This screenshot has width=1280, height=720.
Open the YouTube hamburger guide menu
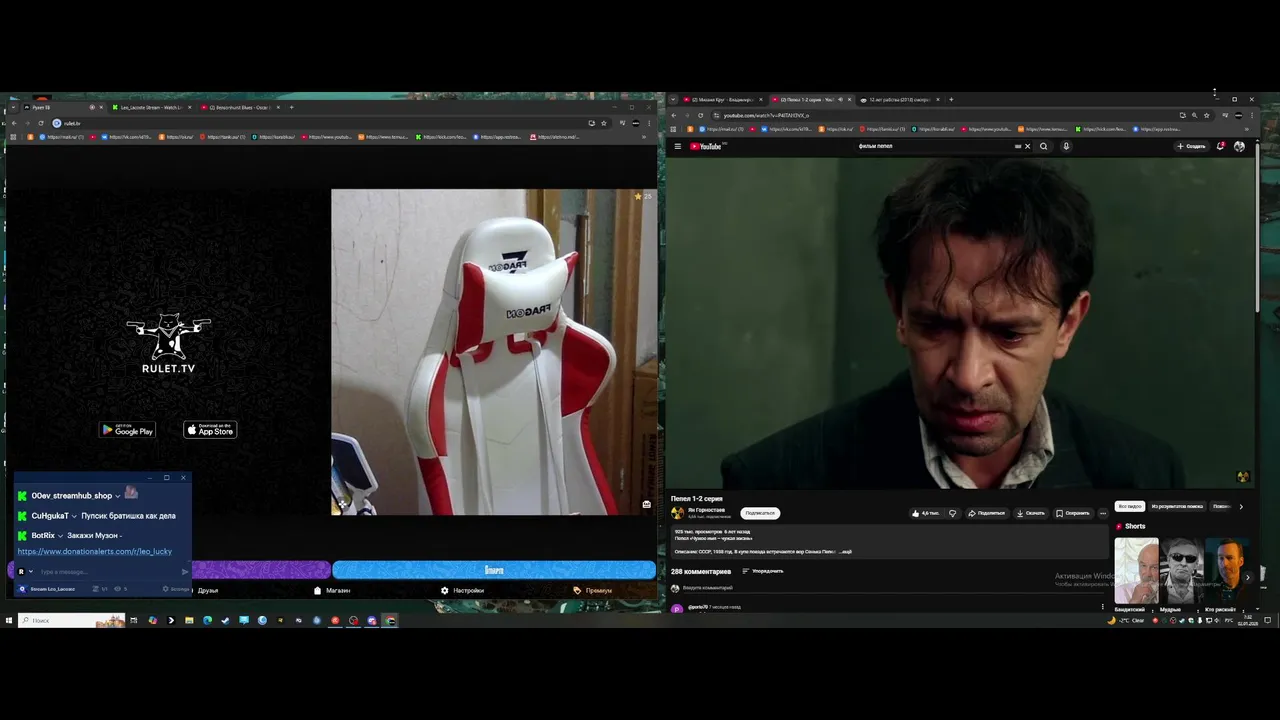coord(677,146)
